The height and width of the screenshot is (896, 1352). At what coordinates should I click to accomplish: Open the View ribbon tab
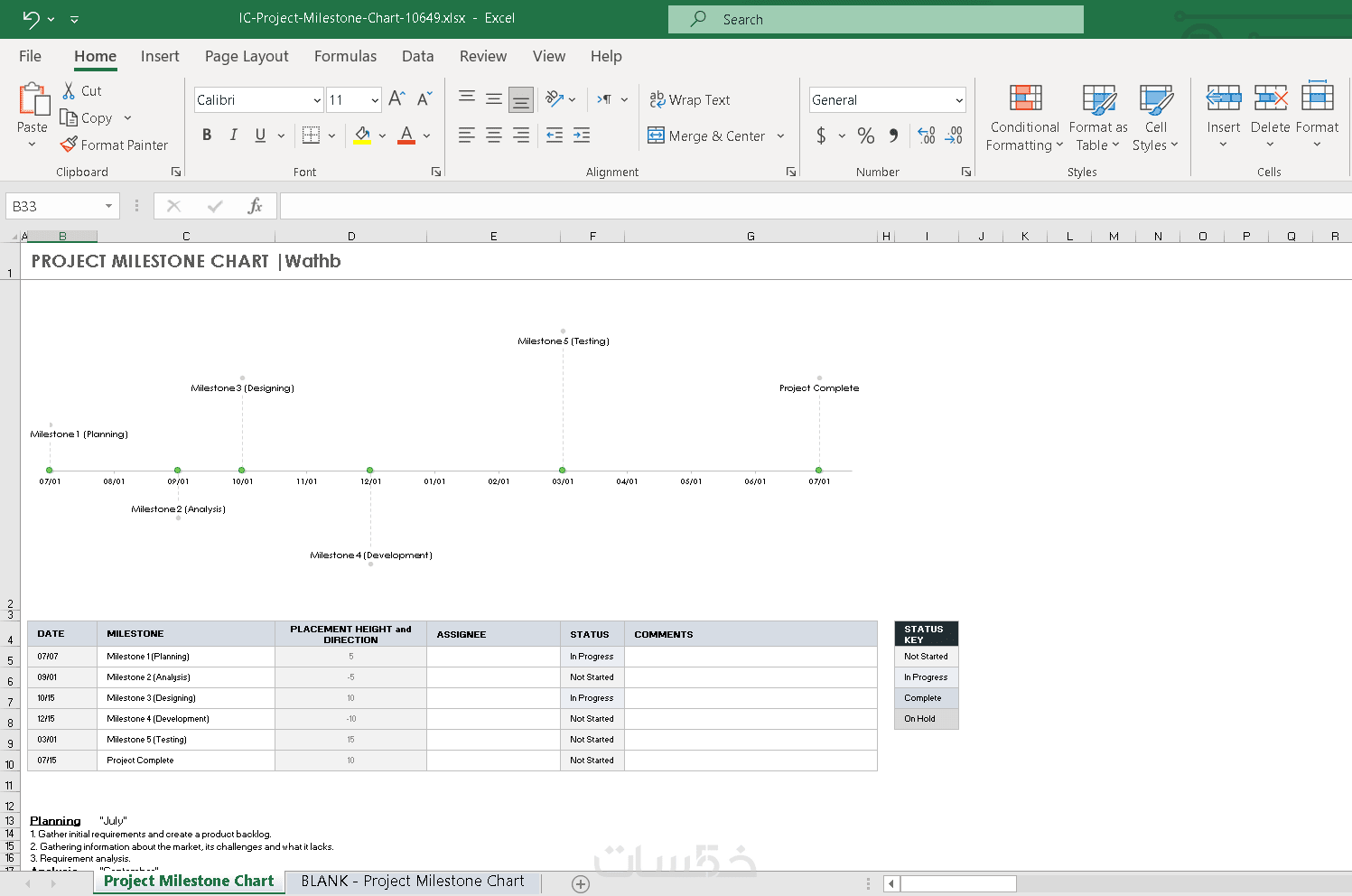pyautogui.click(x=549, y=56)
